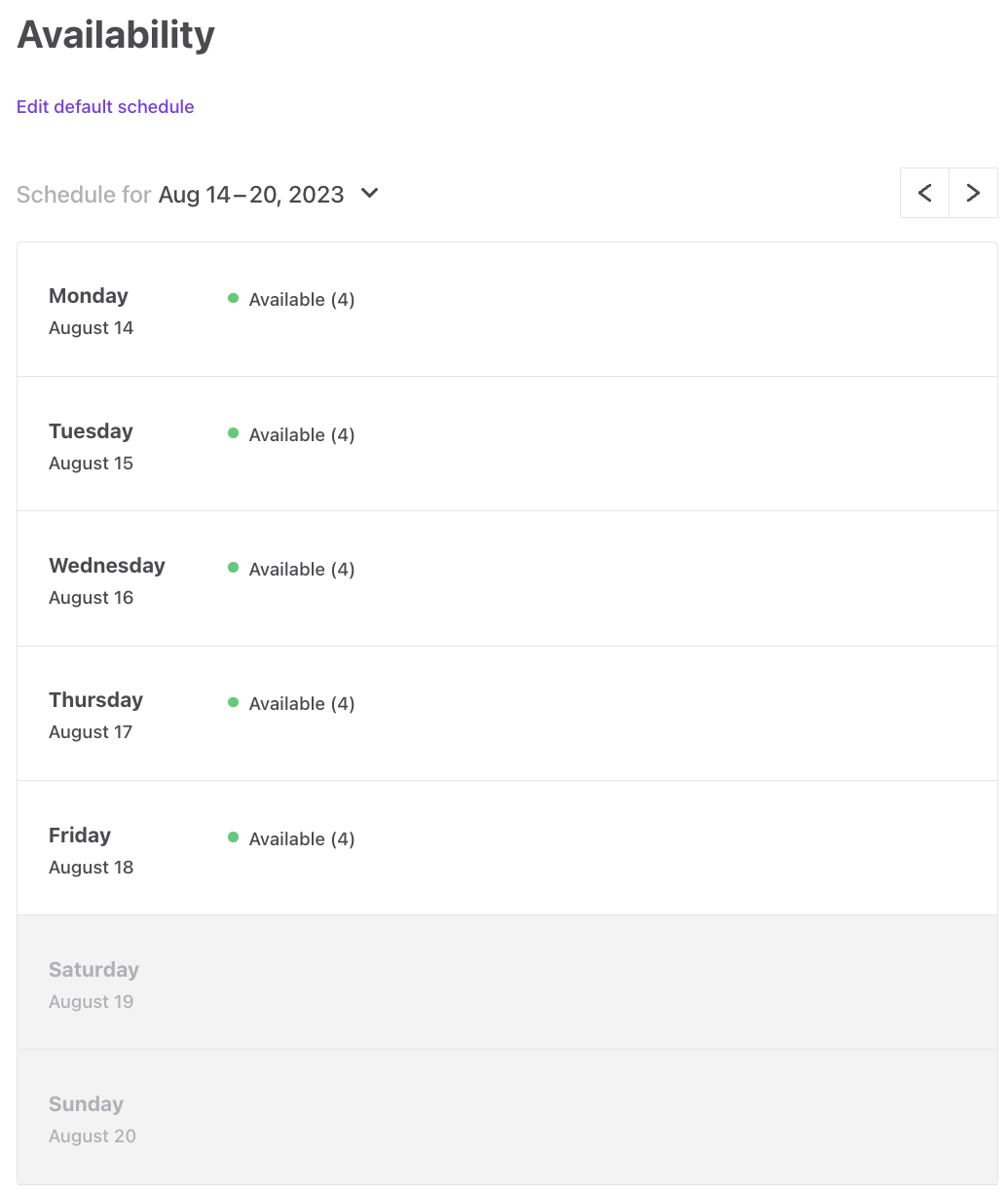Click Friday's green availability dot
Image resolution: width=1008 pixels, height=1190 pixels.
(x=233, y=837)
